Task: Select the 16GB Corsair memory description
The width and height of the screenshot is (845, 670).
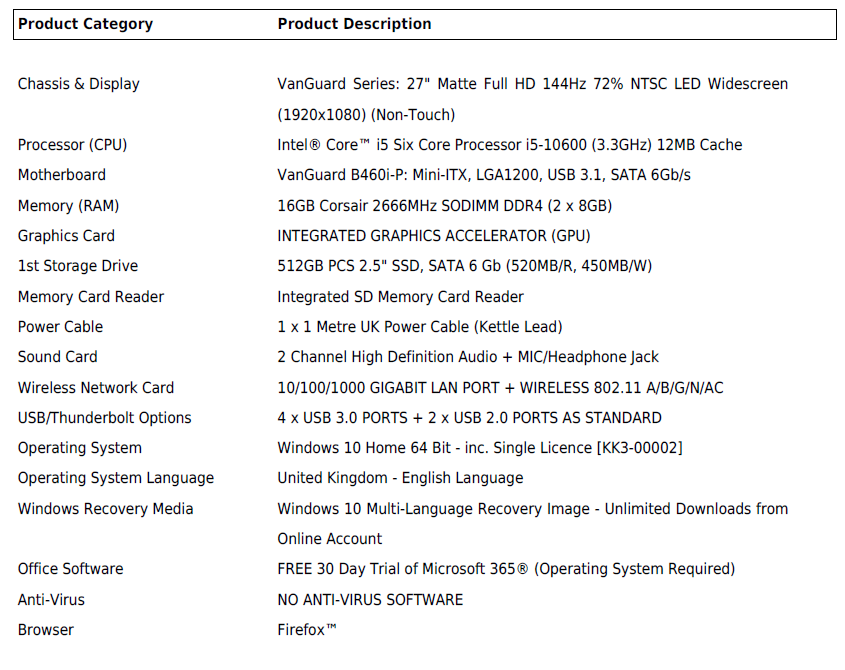Action: (444, 206)
